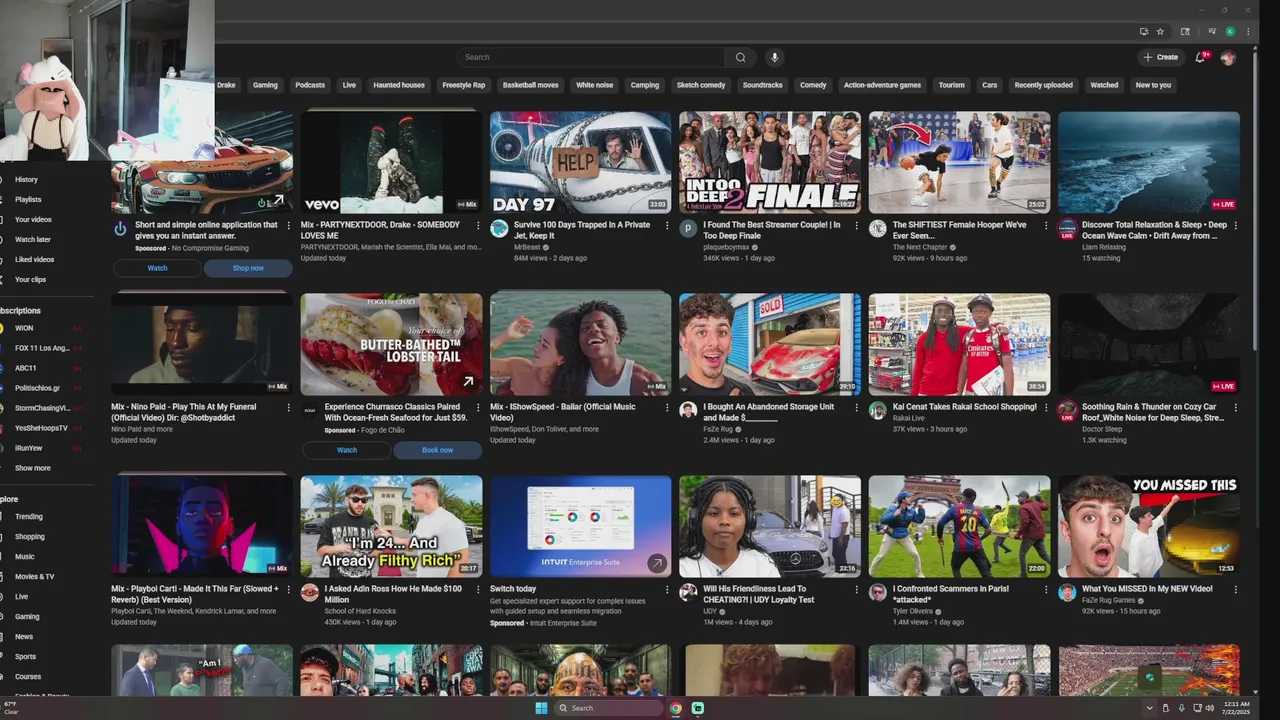Bookmark this page with the star icon
The height and width of the screenshot is (720, 1280).
(1160, 31)
